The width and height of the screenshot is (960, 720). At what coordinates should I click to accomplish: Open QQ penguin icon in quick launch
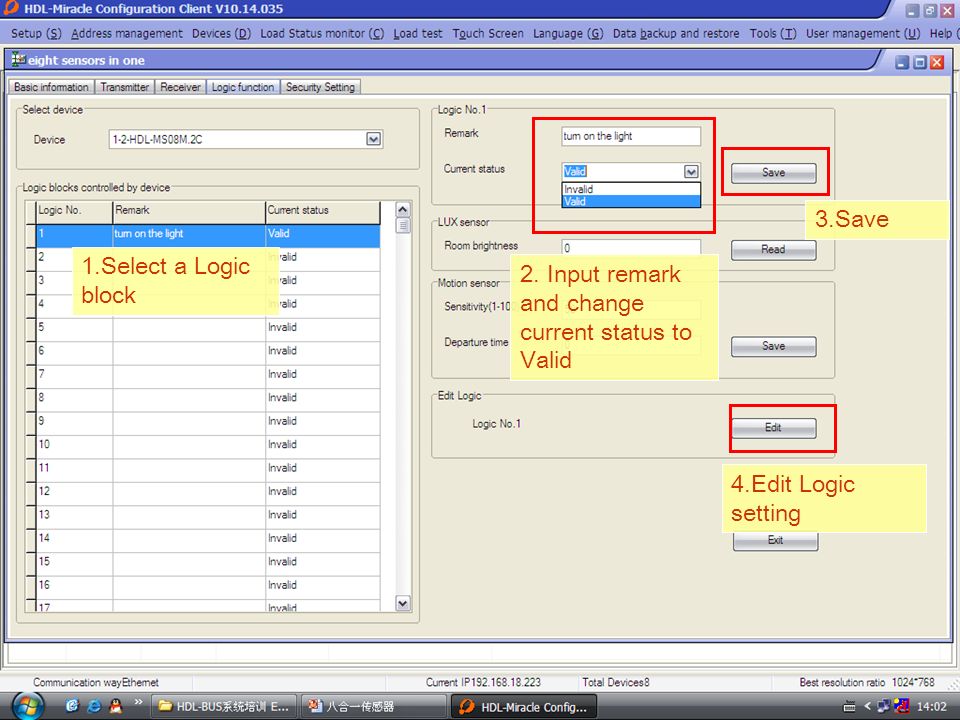pyautogui.click(x=115, y=706)
